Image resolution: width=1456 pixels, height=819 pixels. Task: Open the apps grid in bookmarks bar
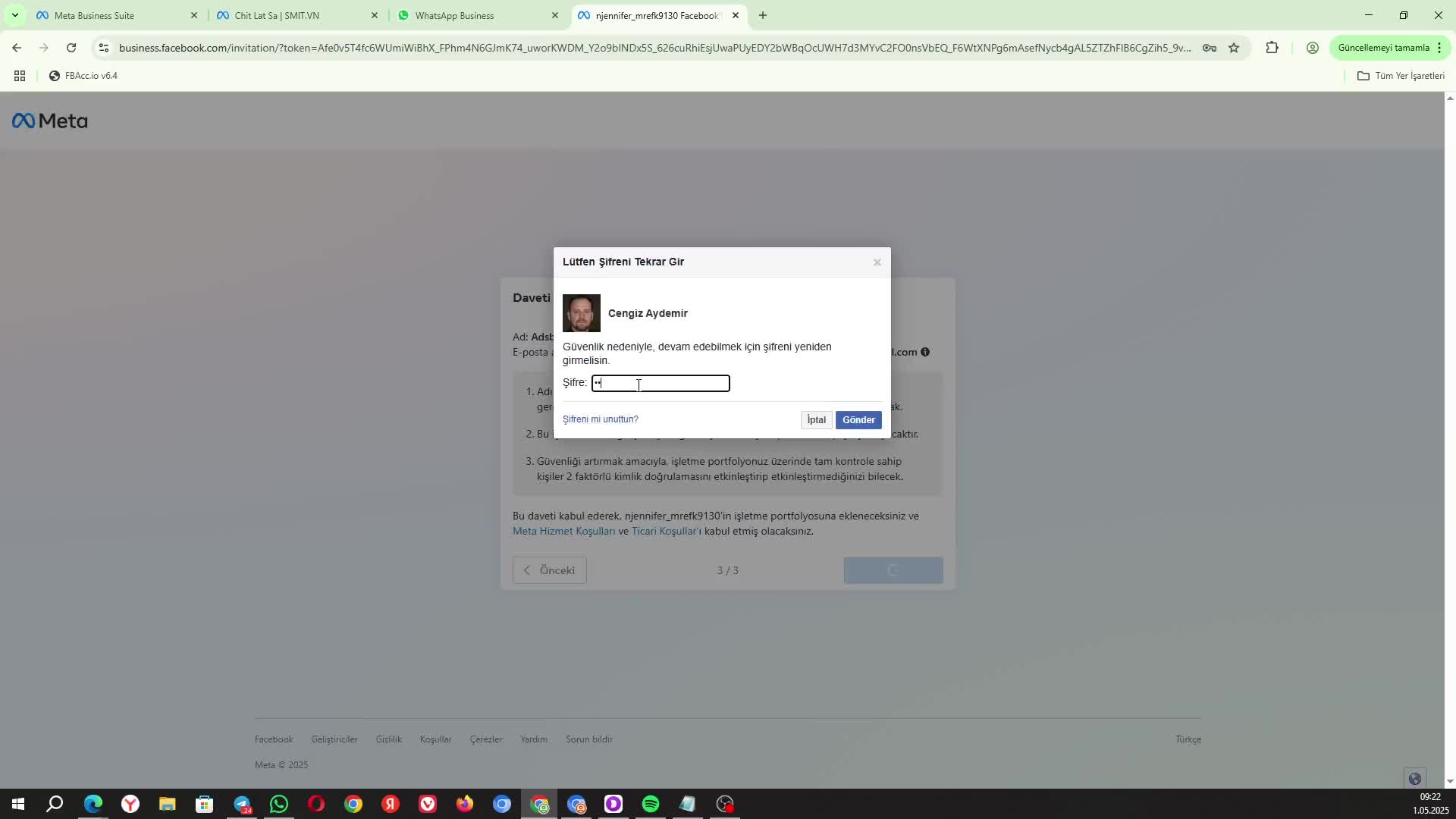[20, 76]
